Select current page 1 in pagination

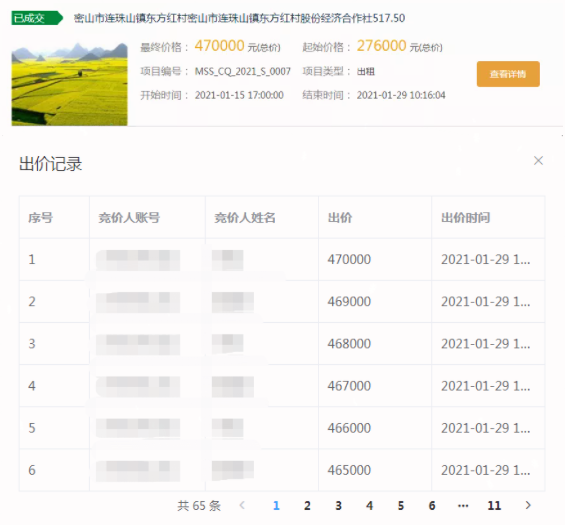[276, 505]
